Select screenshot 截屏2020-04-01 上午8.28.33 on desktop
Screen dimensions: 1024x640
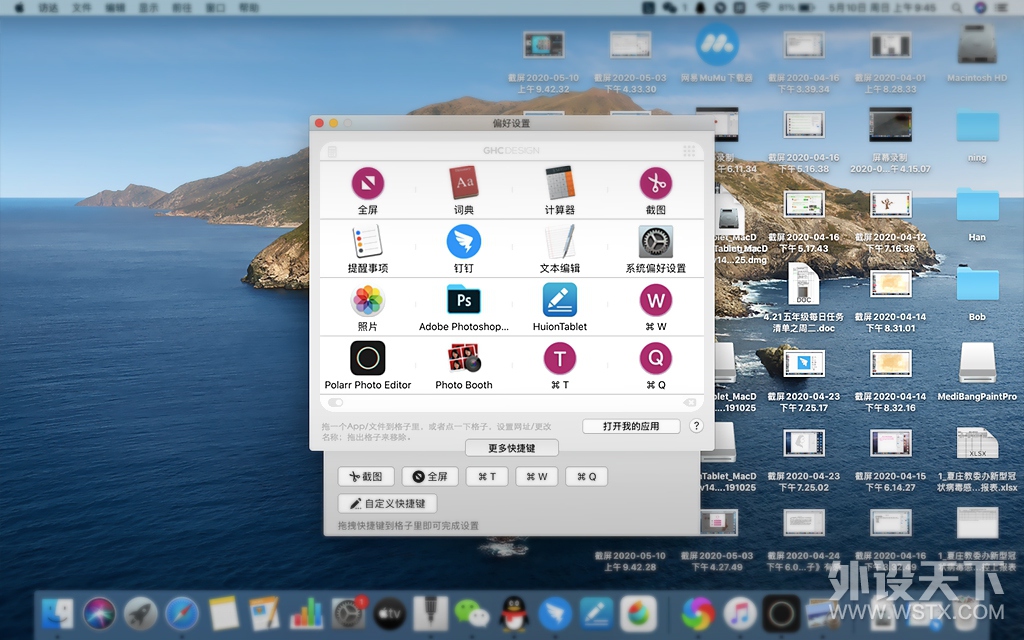coord(891,60)
